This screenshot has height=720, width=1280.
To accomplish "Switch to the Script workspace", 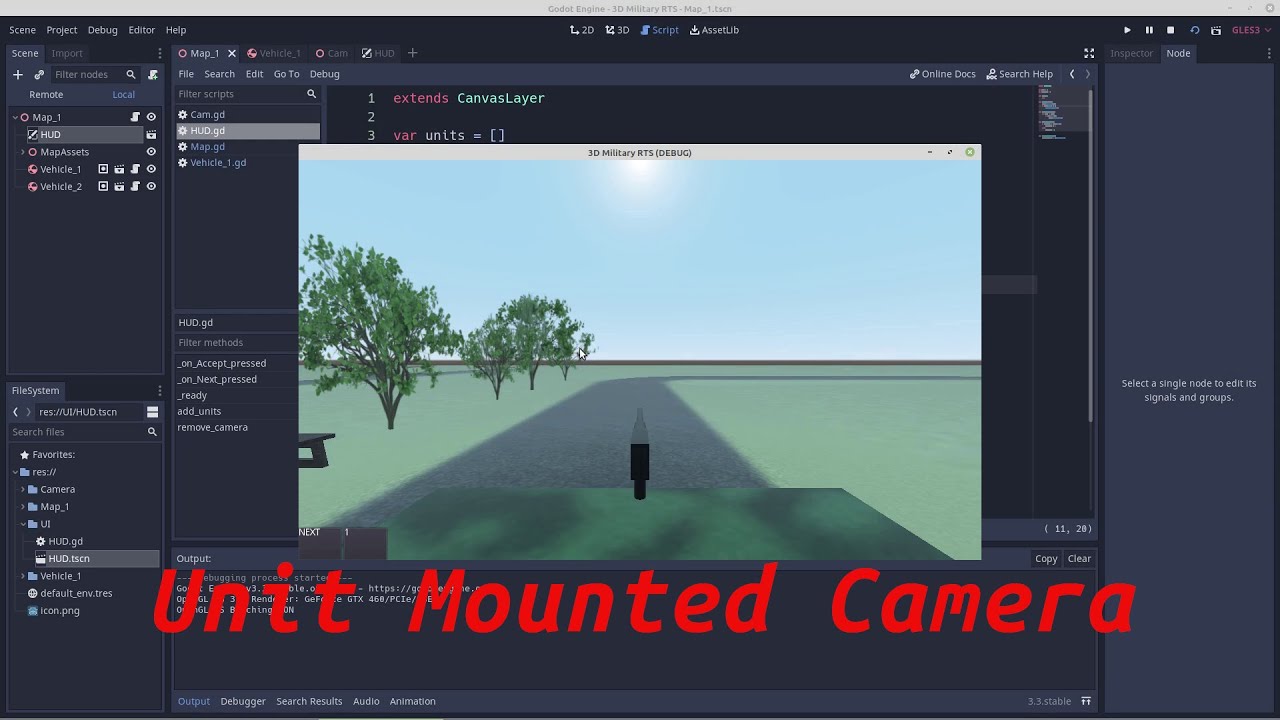I will [x=659, y=30].
